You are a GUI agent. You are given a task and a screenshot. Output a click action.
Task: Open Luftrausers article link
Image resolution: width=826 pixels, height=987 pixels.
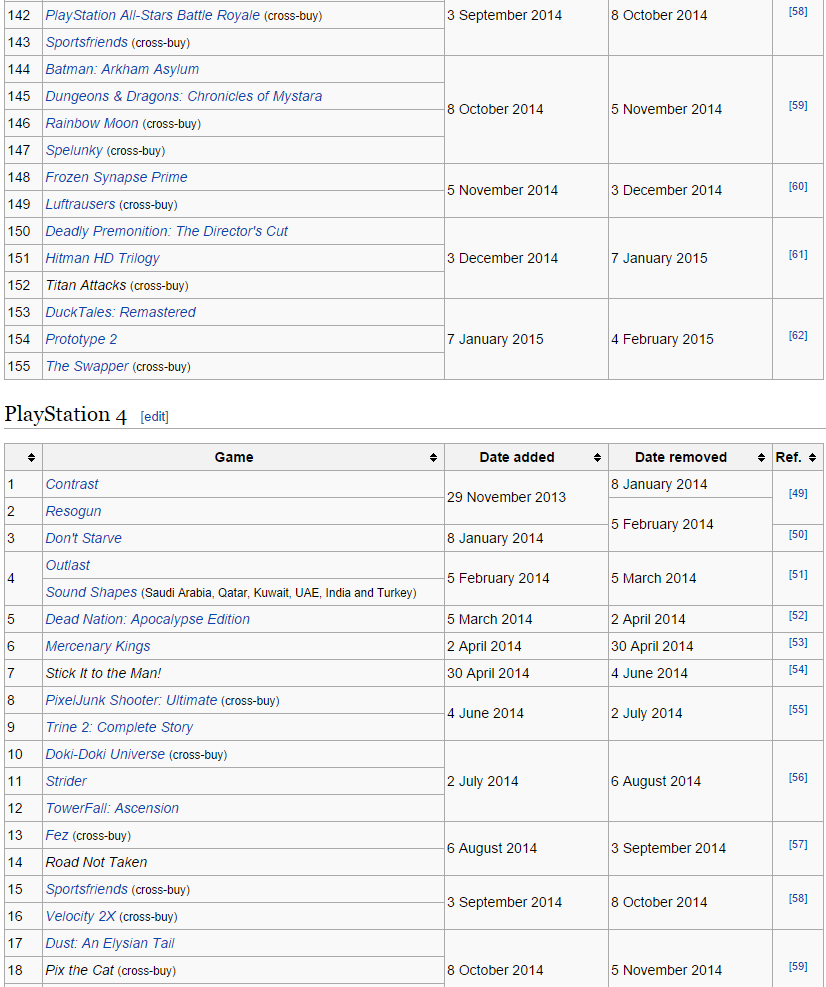point(80,205)
